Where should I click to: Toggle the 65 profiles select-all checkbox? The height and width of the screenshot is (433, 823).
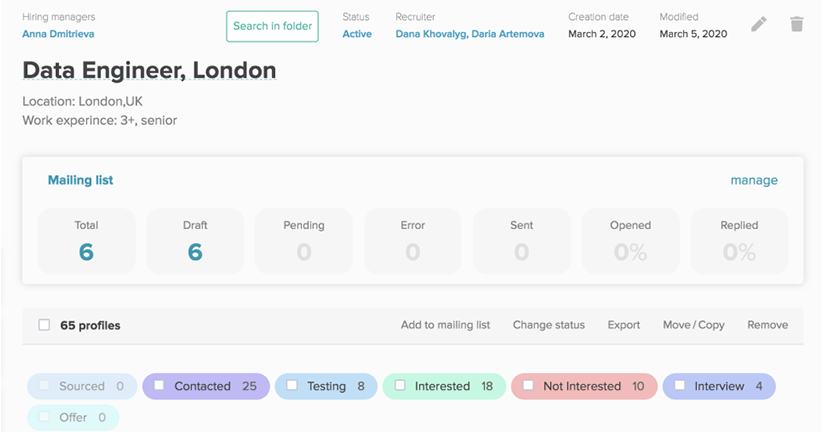[x=44, y=325]
